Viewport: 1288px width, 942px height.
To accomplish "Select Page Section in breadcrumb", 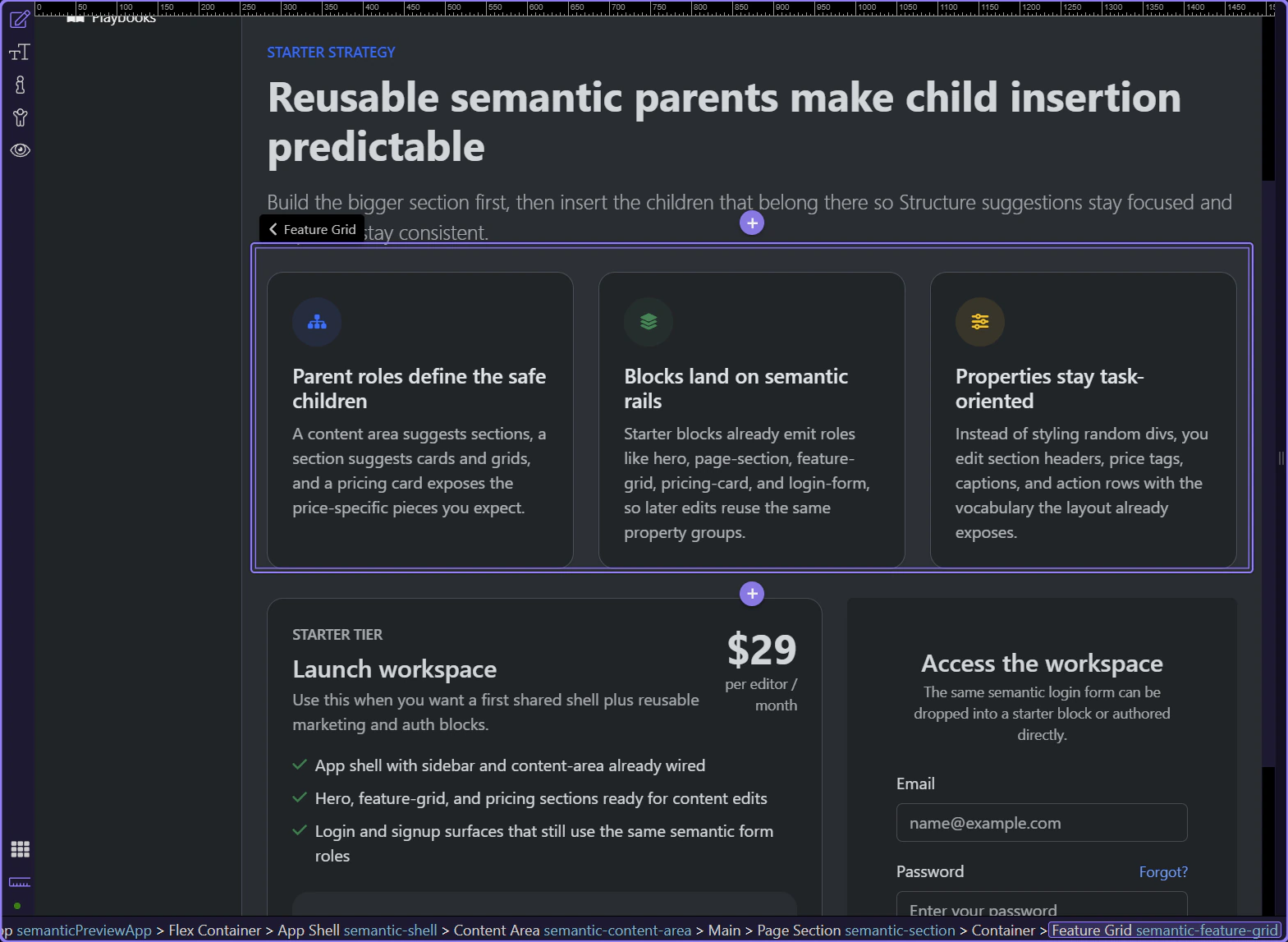I will pyautogui.click(x=855, y=931).
